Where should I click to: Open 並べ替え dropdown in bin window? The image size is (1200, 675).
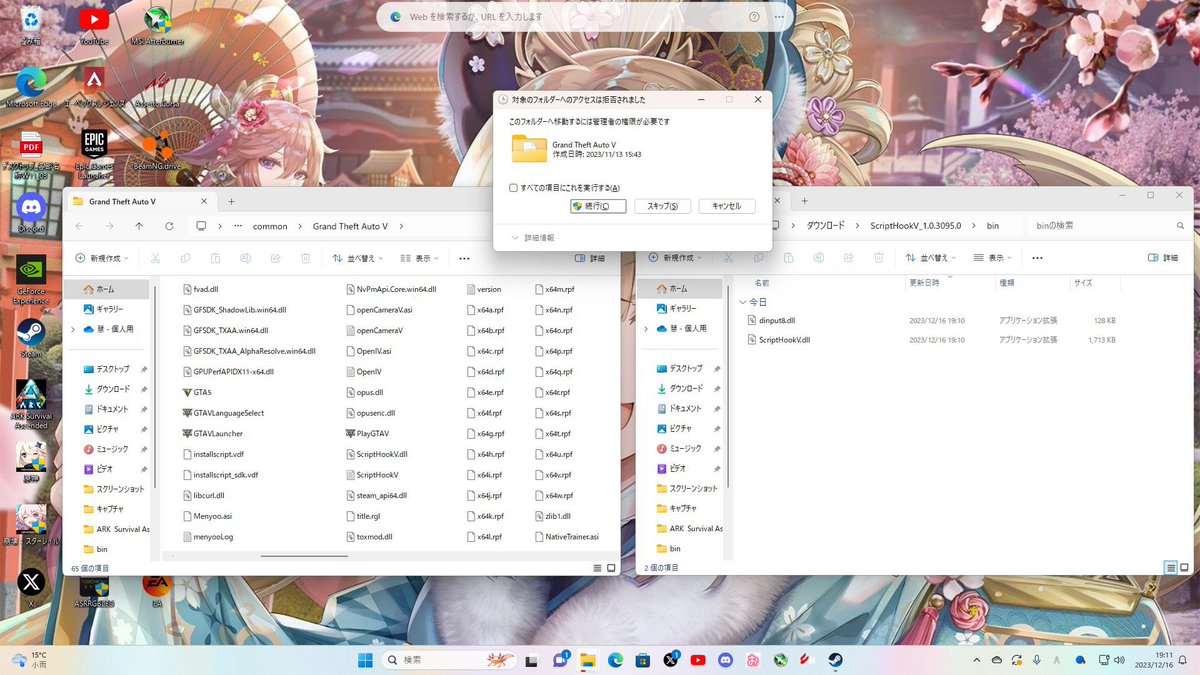tap(932, 258)
